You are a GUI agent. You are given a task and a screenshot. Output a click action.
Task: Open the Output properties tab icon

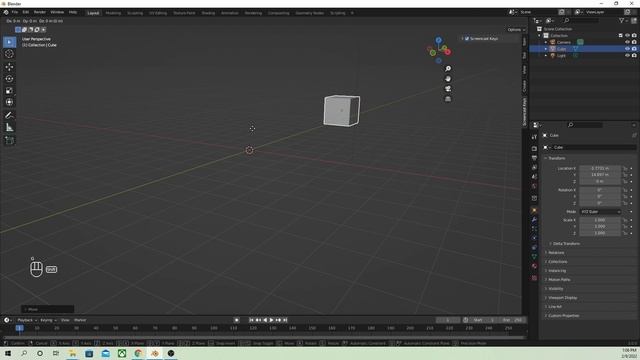click(534, 158)
